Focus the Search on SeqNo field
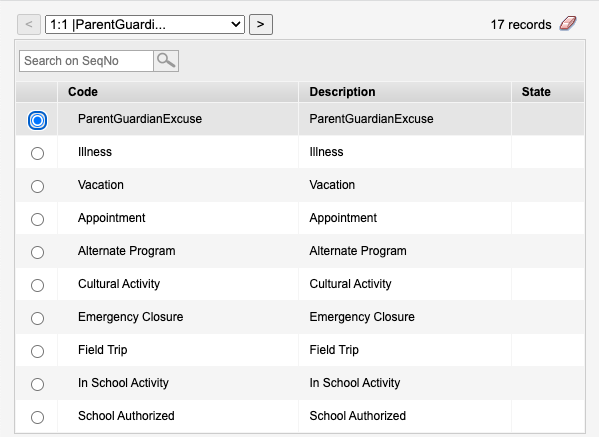Image resolution: width=599 pixels, height=437 pixels. (86, 61)
